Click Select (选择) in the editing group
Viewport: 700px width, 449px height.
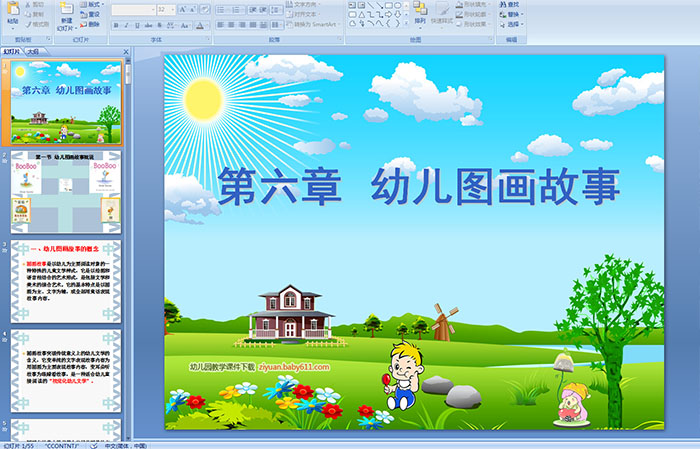(x=512, y=24)
